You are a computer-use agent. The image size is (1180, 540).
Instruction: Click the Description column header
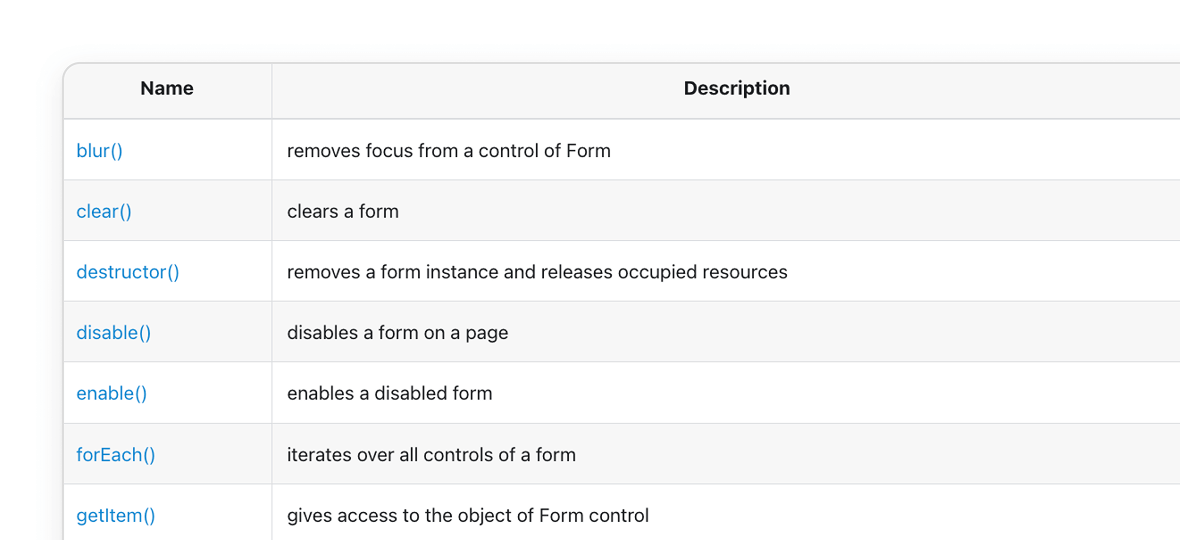coord(736,89)
